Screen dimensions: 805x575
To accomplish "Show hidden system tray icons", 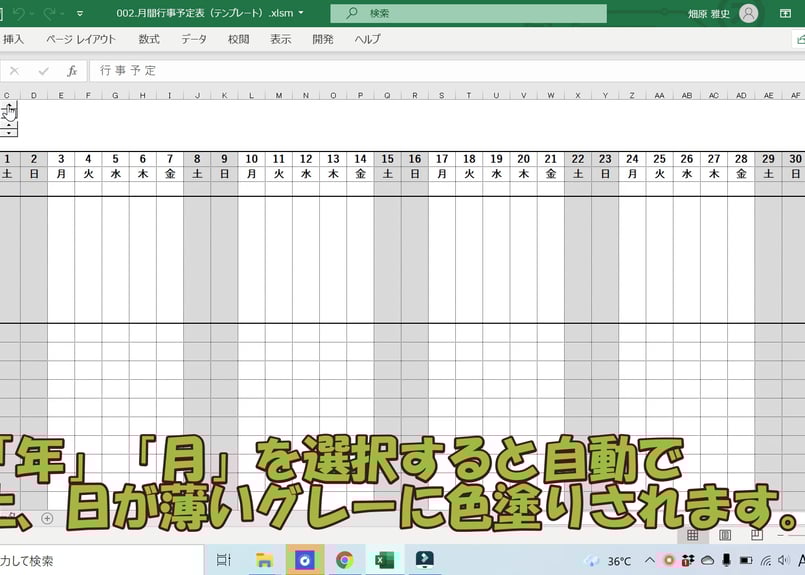I will click(x=649, y=560).
